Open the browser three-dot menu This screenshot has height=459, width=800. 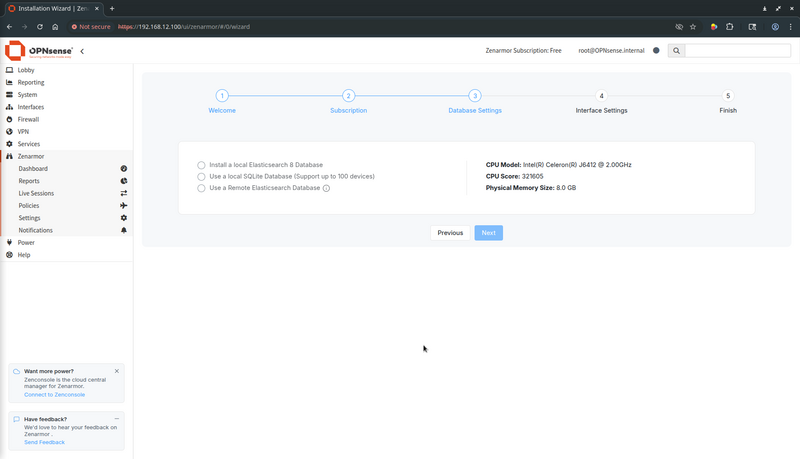point(790,27)
